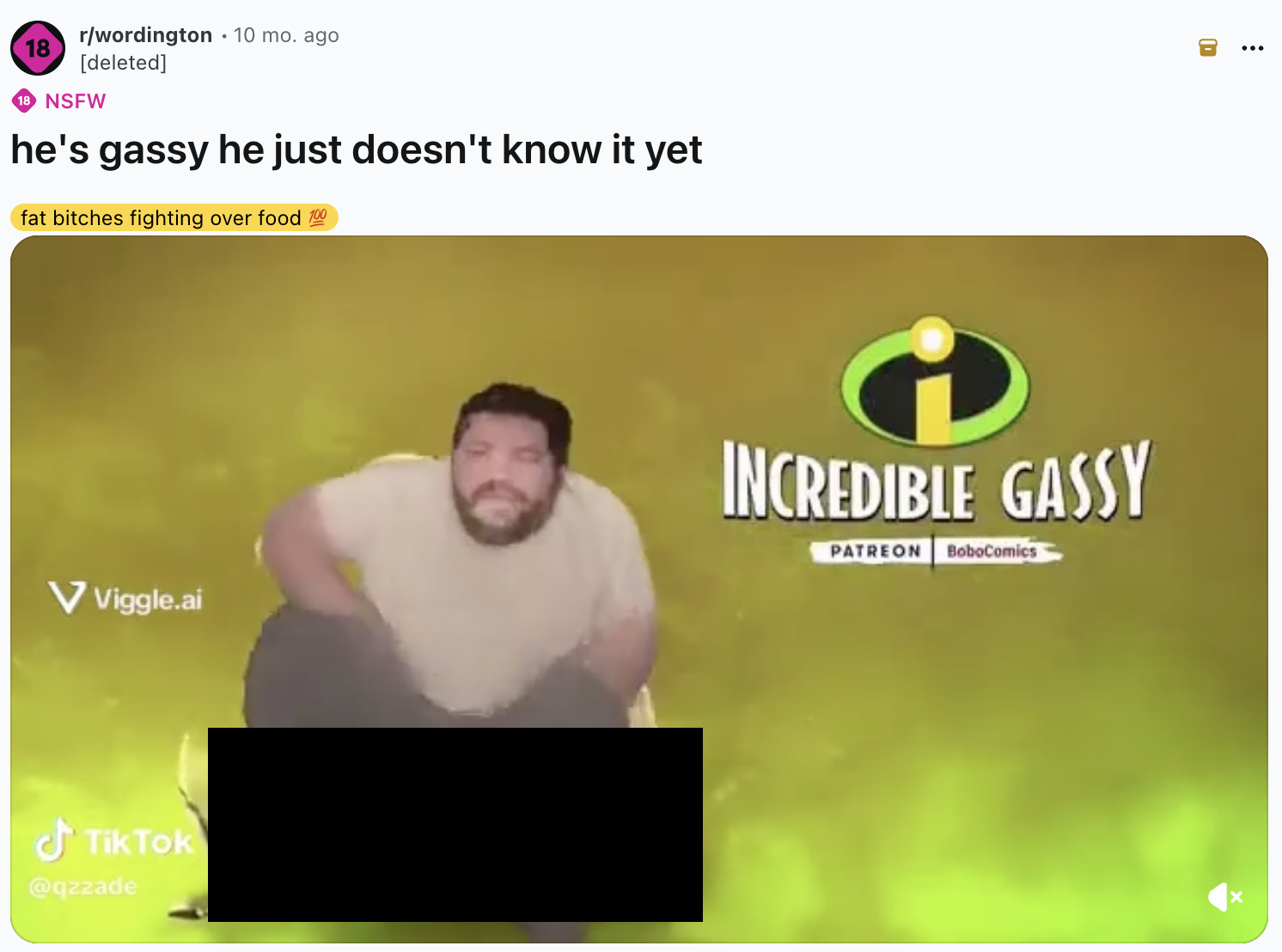
Task: Play the video by clicking the man
Action: click(454, 558)
